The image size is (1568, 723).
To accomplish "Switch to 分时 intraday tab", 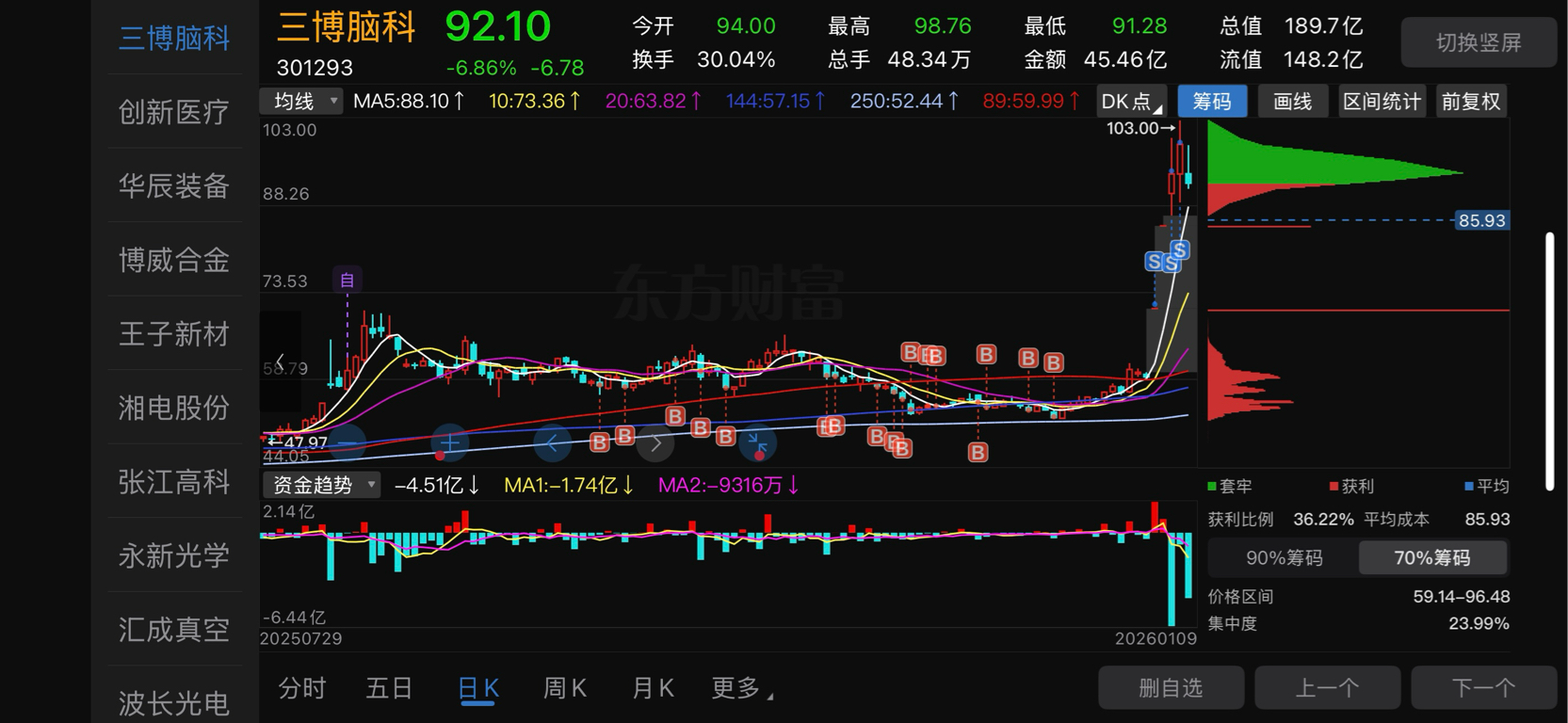I will (x=302, y=688).
